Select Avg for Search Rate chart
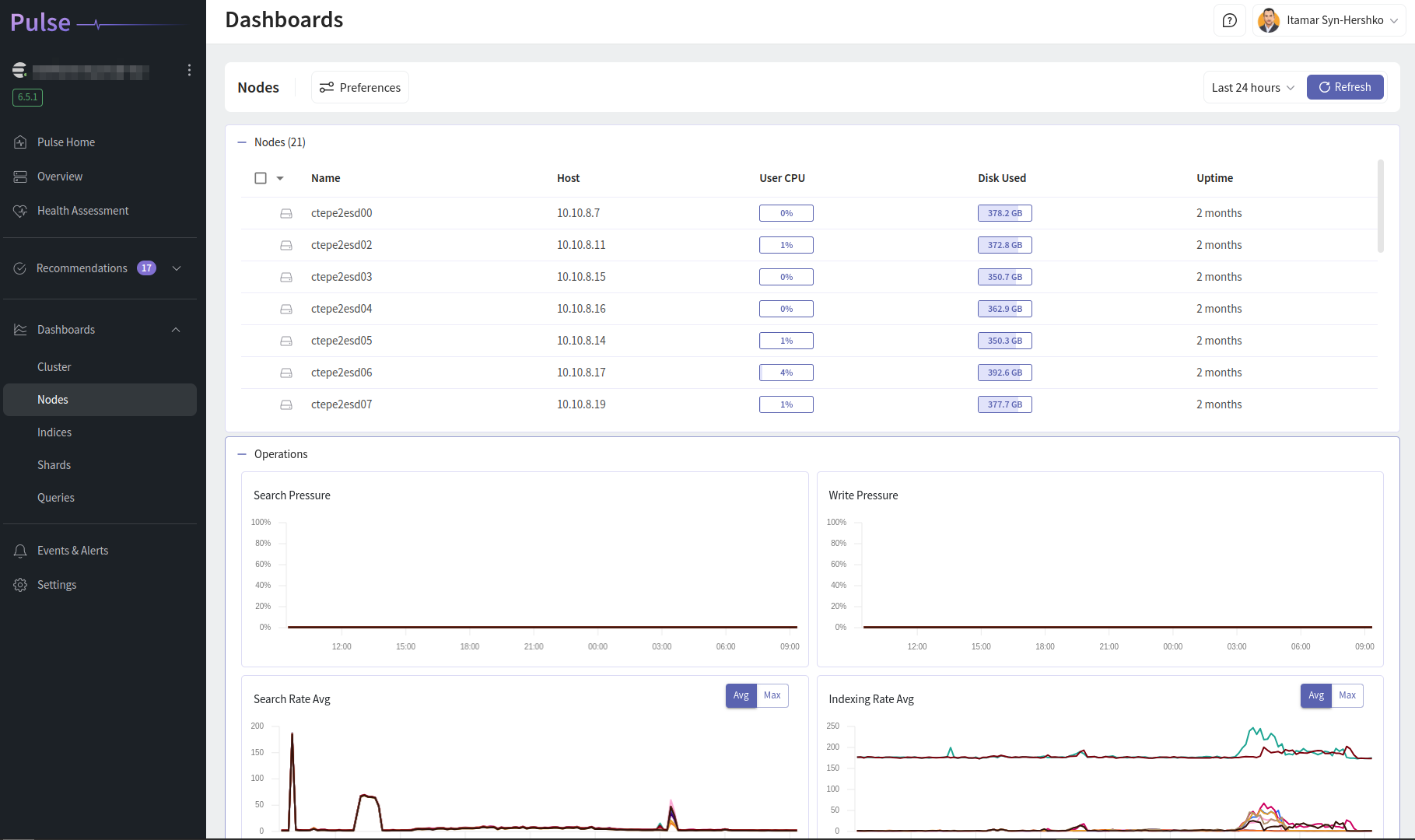Viewport: 1415px width, 840px height. (741, 695)
